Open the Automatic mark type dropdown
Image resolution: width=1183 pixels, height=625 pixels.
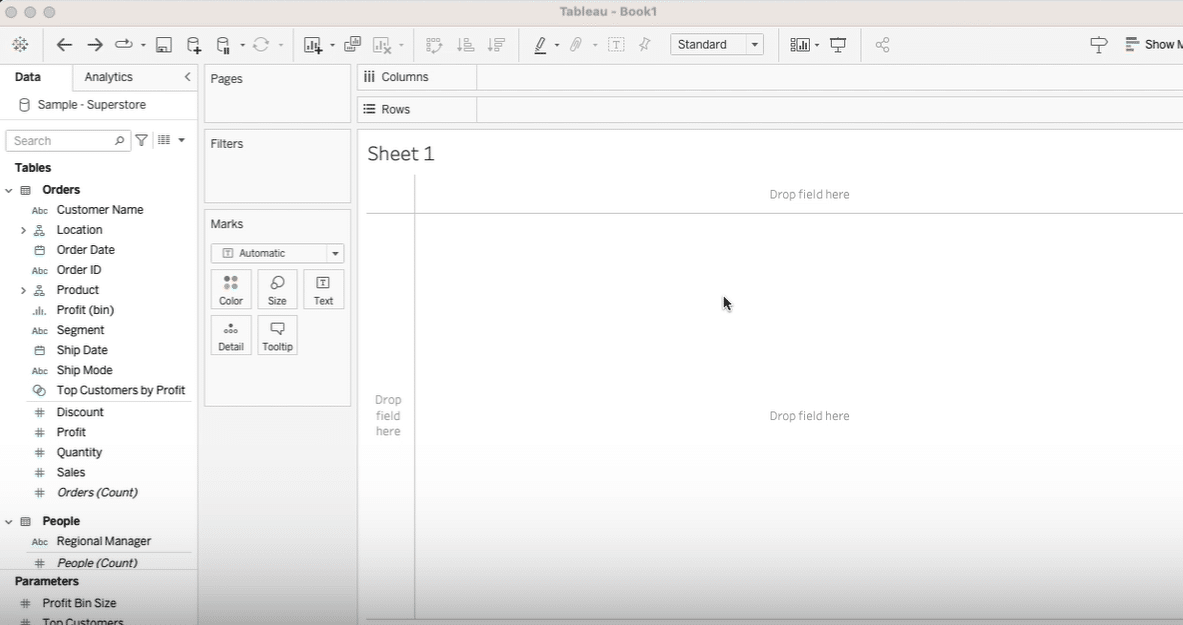coord(277,253)
